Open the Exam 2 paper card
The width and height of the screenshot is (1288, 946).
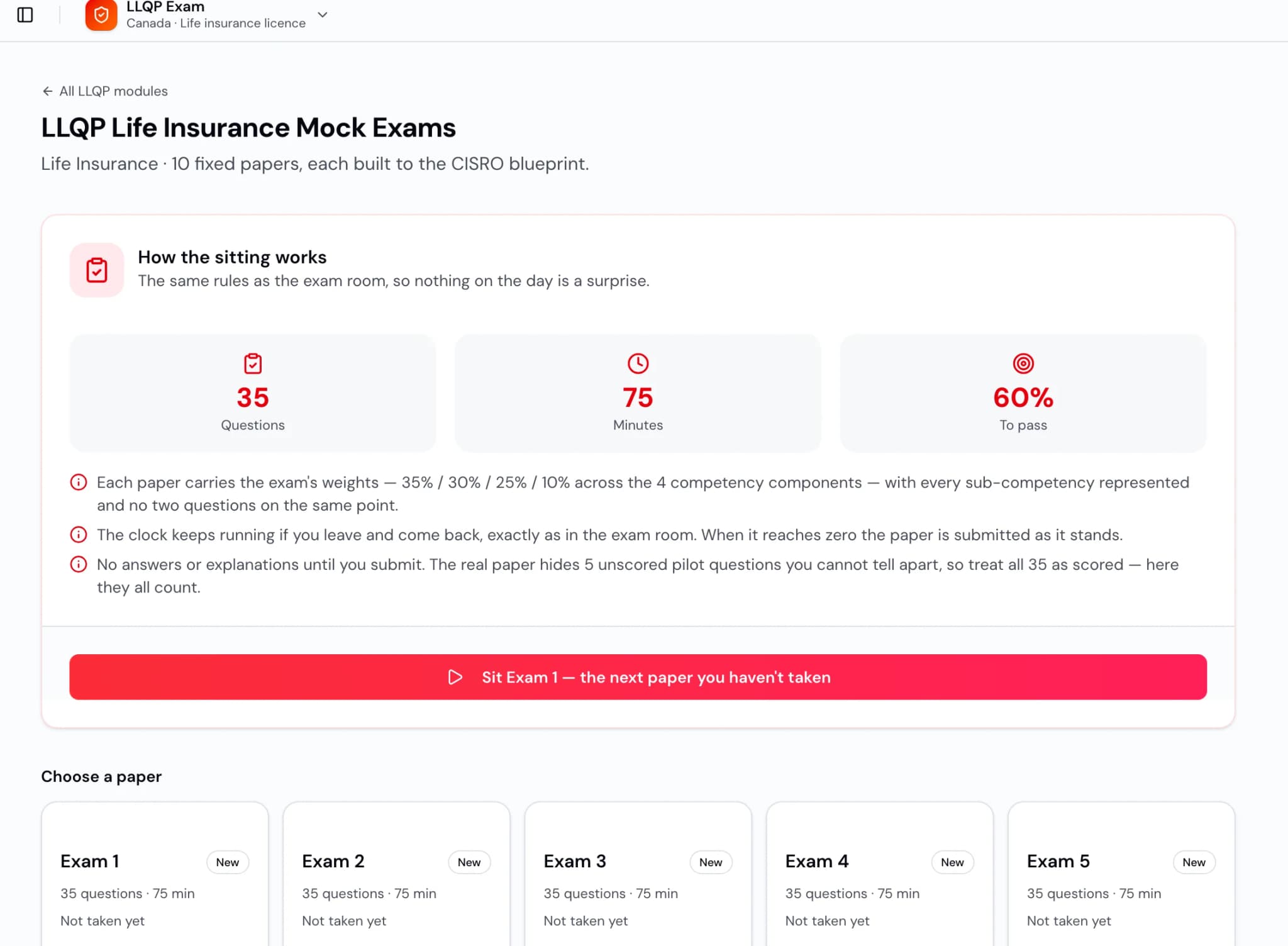coord(396,874)
